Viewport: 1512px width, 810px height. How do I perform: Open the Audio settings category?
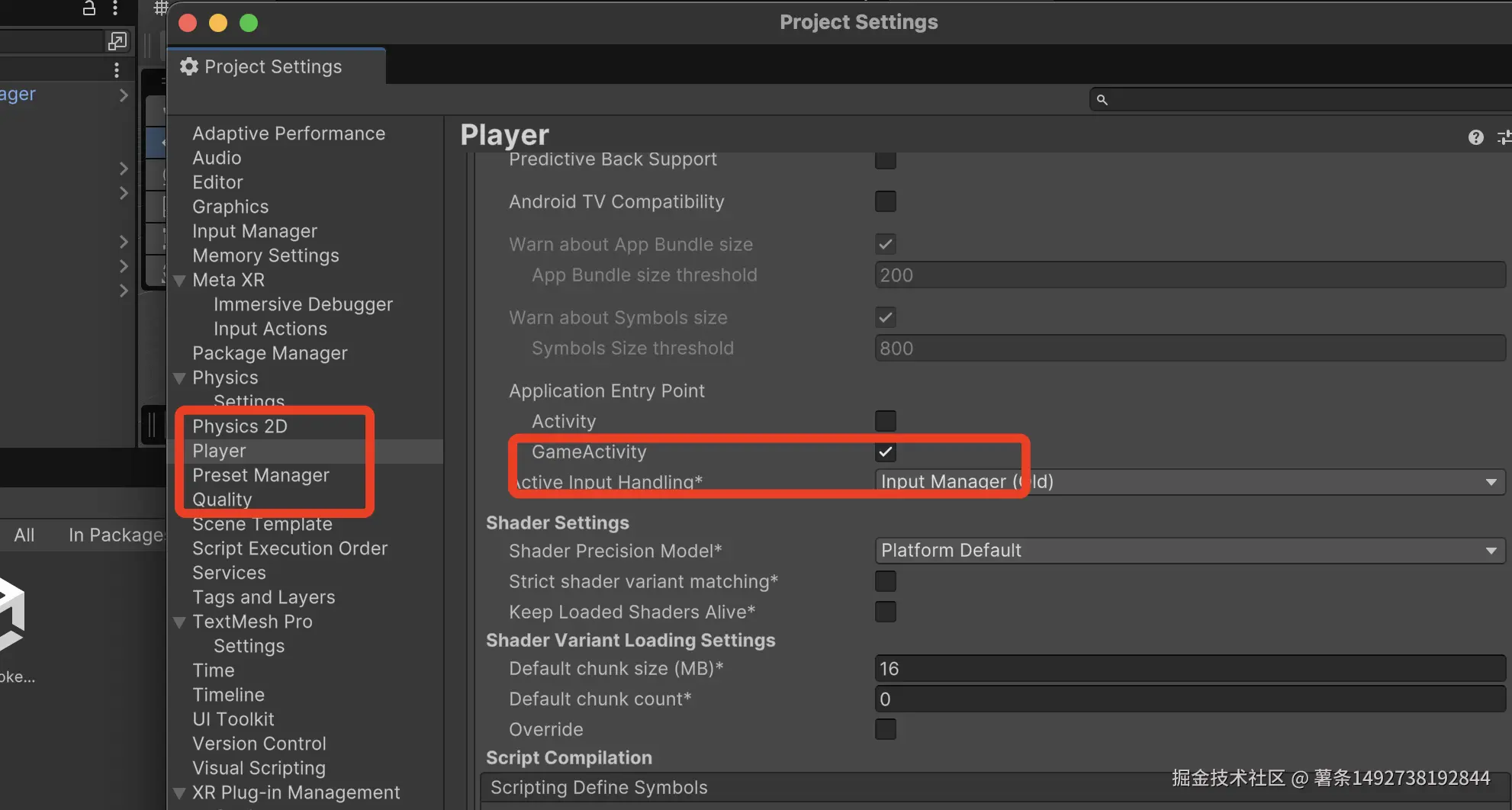pyautogui.click(x=217, y=158)
